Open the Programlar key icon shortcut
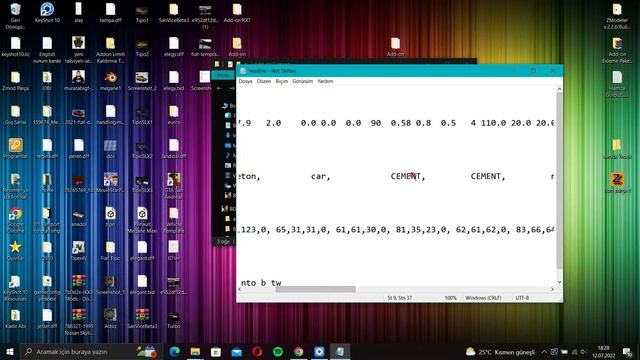This screenshot has height=360, width=640. pyautogui.click(x=15, y=149)
